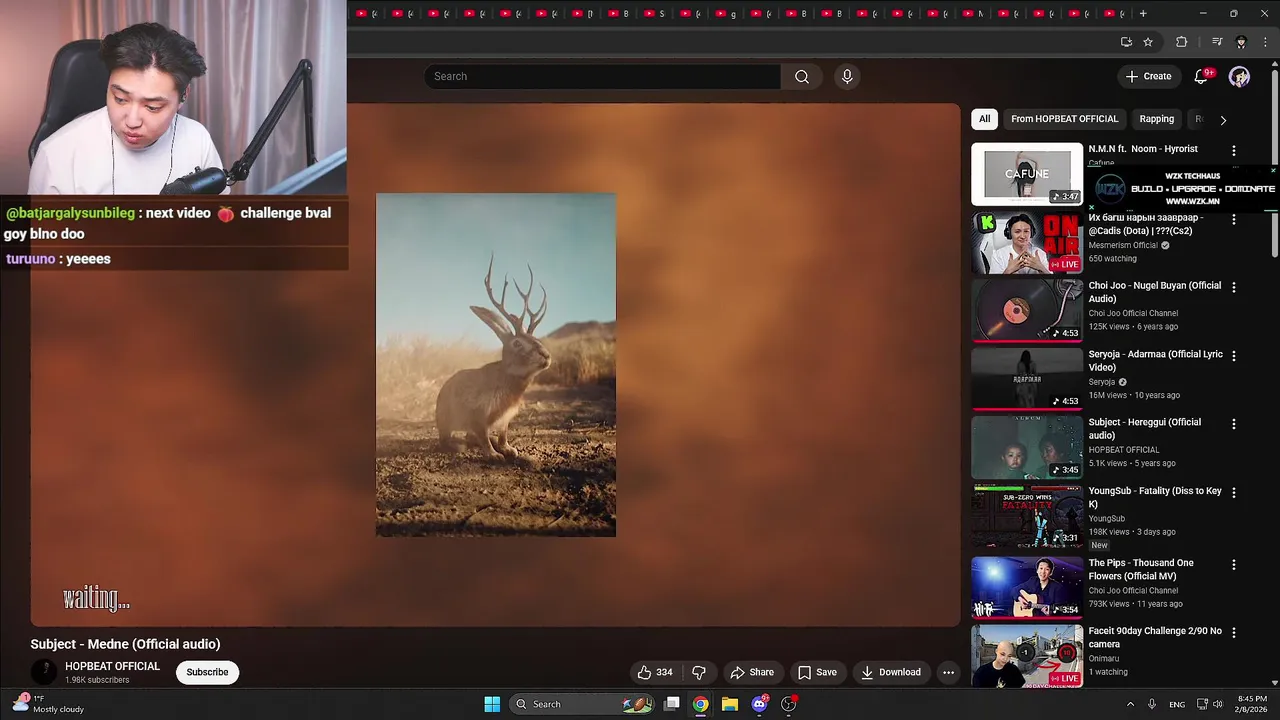Dislike the Medne video

(699, 672)
